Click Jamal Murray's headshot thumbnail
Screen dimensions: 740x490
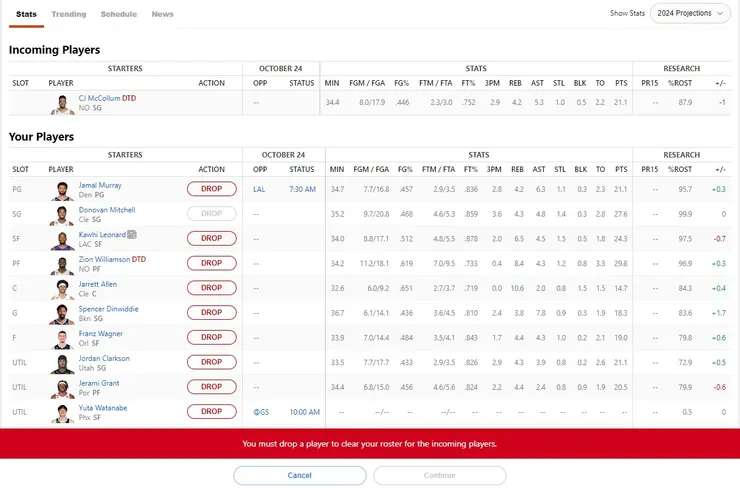tap(62, 191)
